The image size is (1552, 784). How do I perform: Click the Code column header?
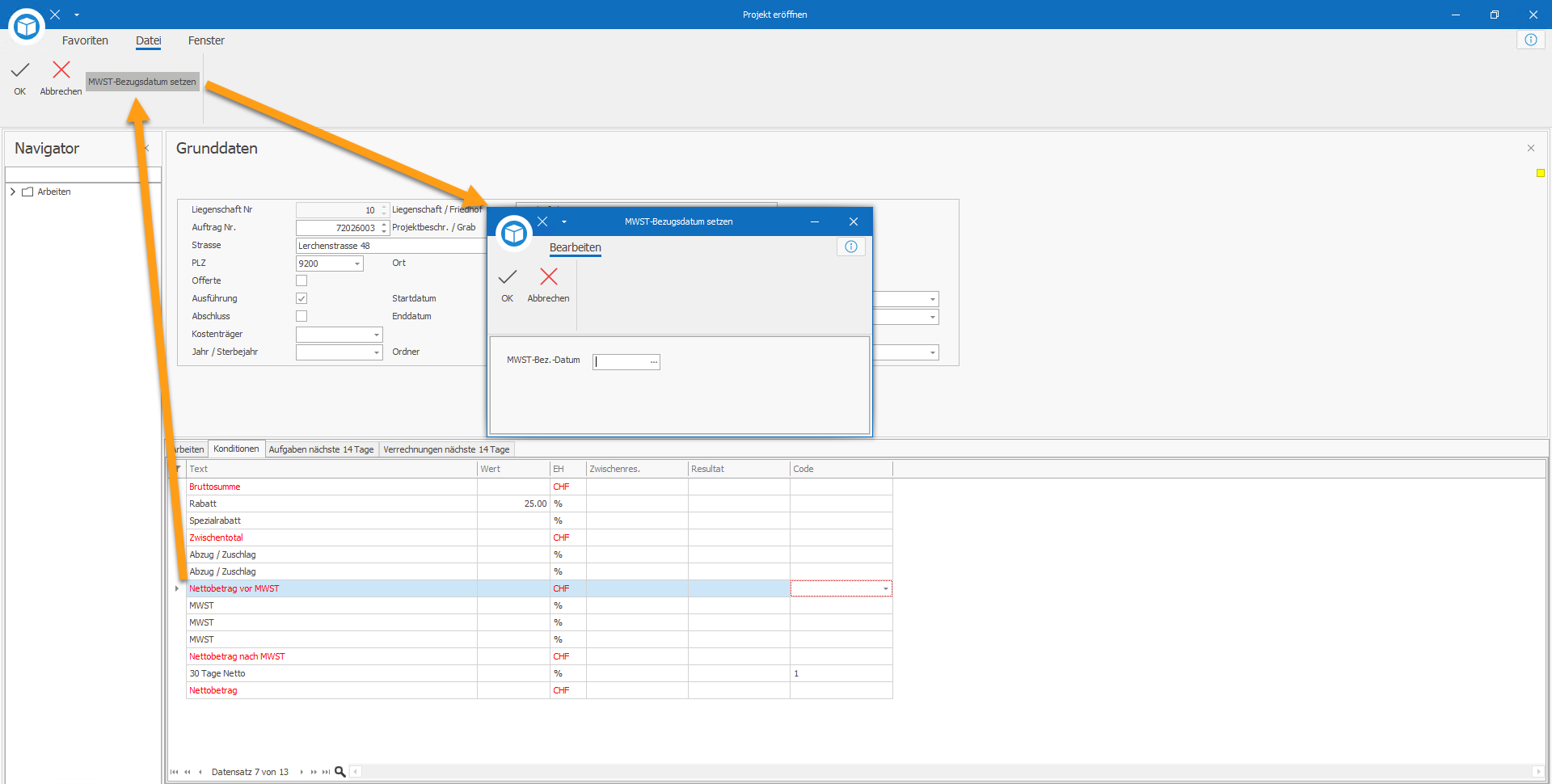click(841, 469)
